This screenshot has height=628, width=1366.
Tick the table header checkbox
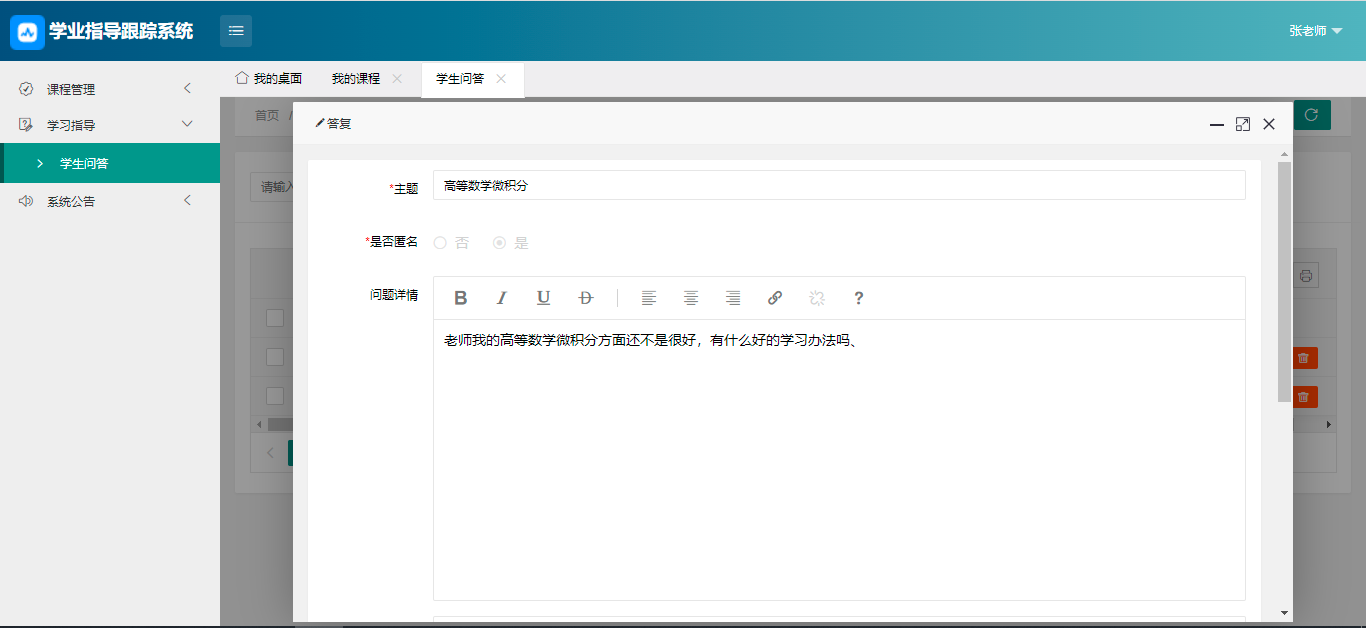(274, 318)
